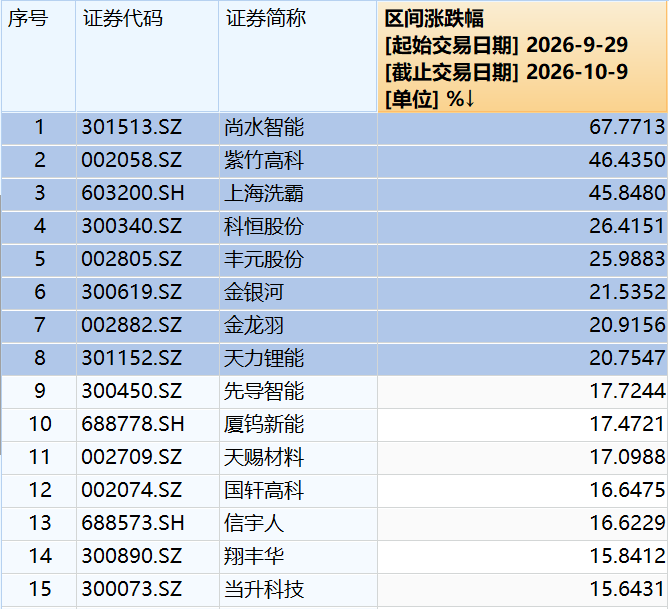Click the 证券代码 column header
Image resolution: width=669 pixels, height=609 pixels.
[x=147, y=56]
